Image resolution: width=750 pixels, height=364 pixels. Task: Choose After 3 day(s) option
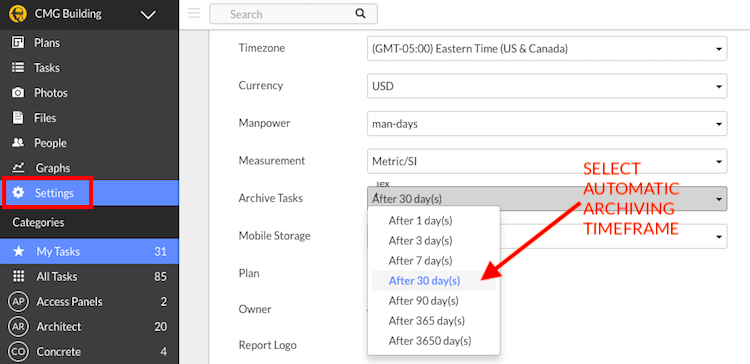point(420,241)
